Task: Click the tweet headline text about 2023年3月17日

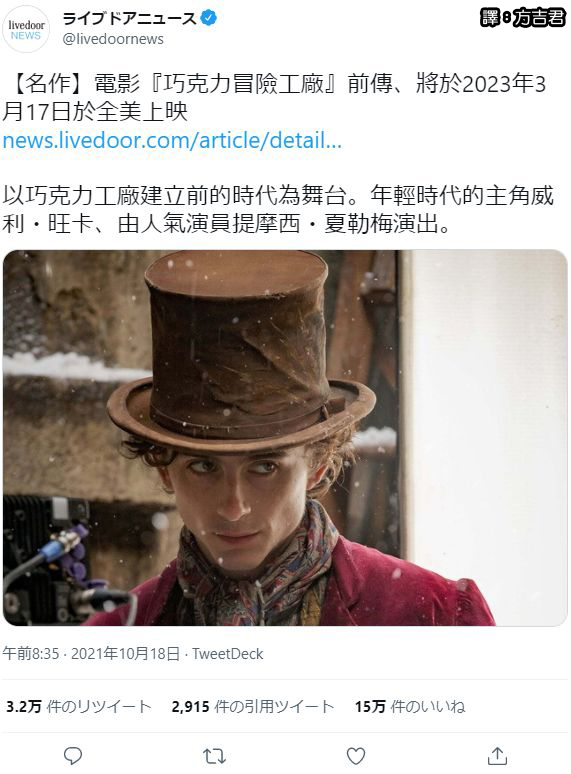Action: 274,98
